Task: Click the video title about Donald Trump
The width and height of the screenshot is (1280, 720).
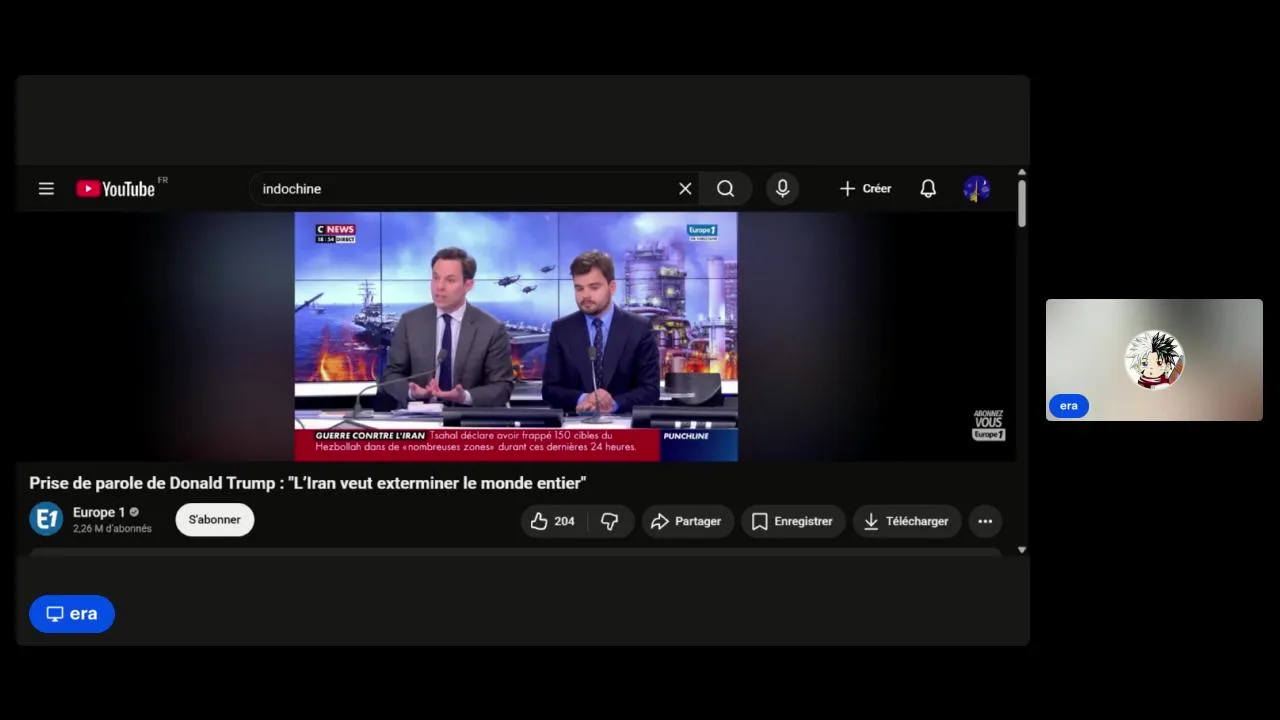Action: click(x=308, y=483)
